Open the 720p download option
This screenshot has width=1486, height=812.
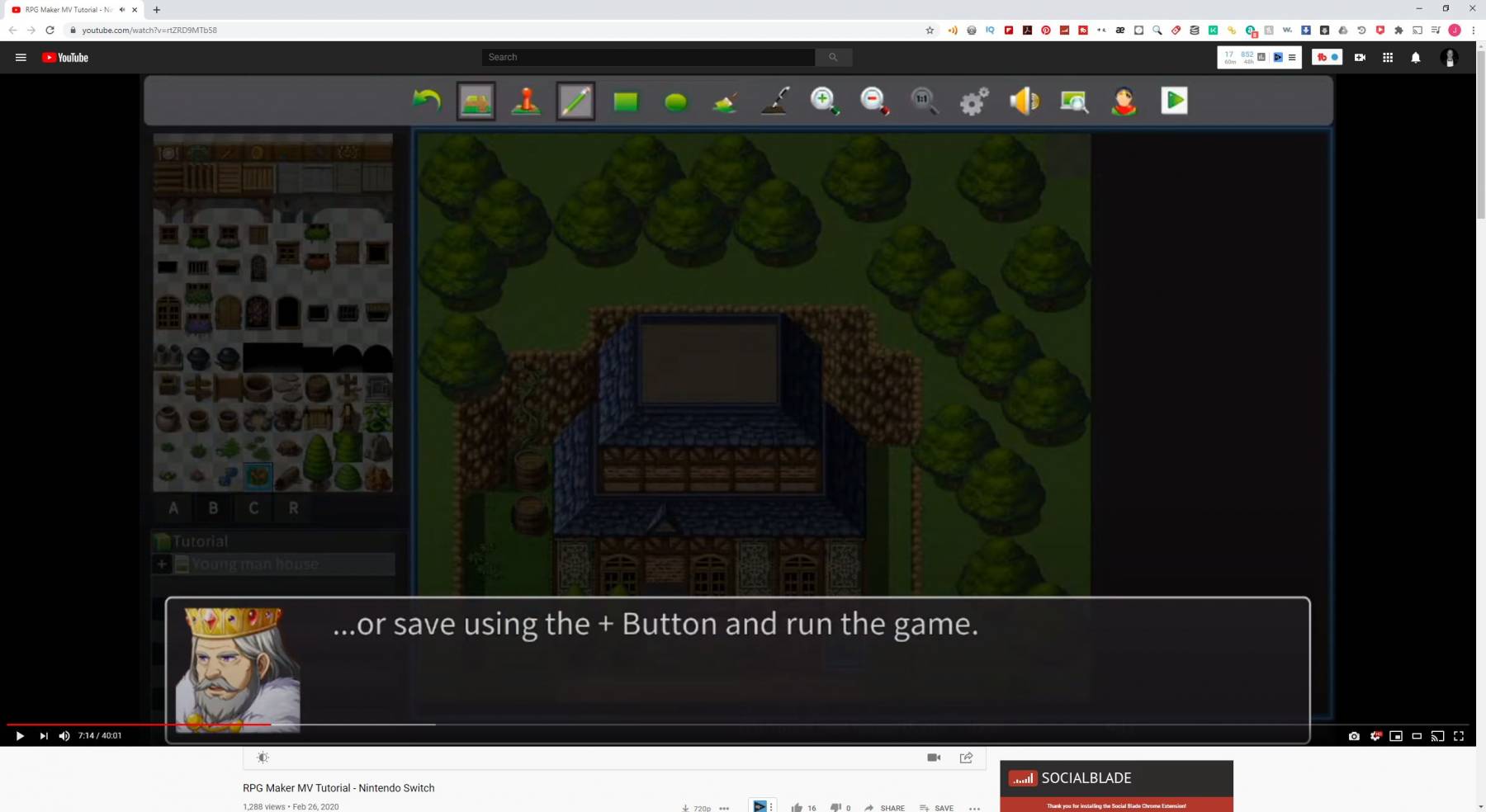[x=696, y=807]
